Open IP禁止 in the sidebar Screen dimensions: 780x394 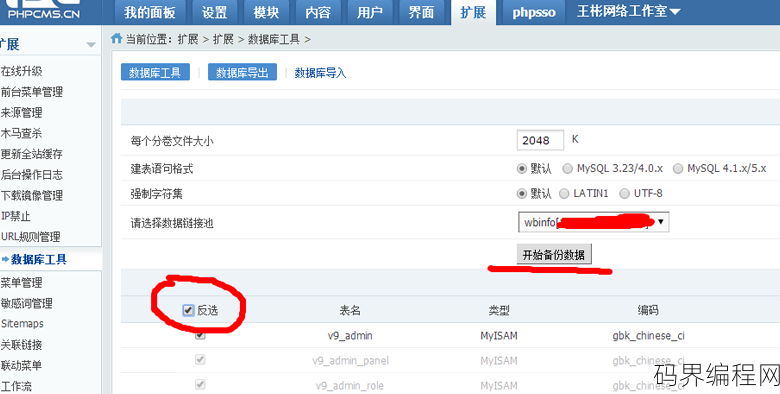[16, 216]
